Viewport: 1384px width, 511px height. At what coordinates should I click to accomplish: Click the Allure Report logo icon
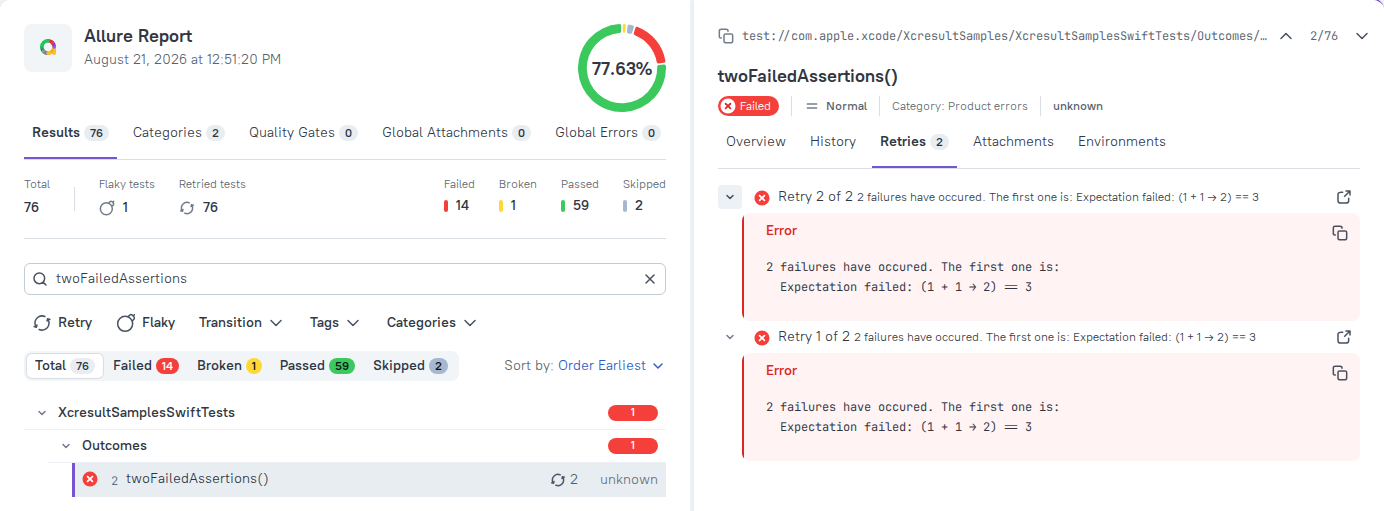(x=48, y=48)
